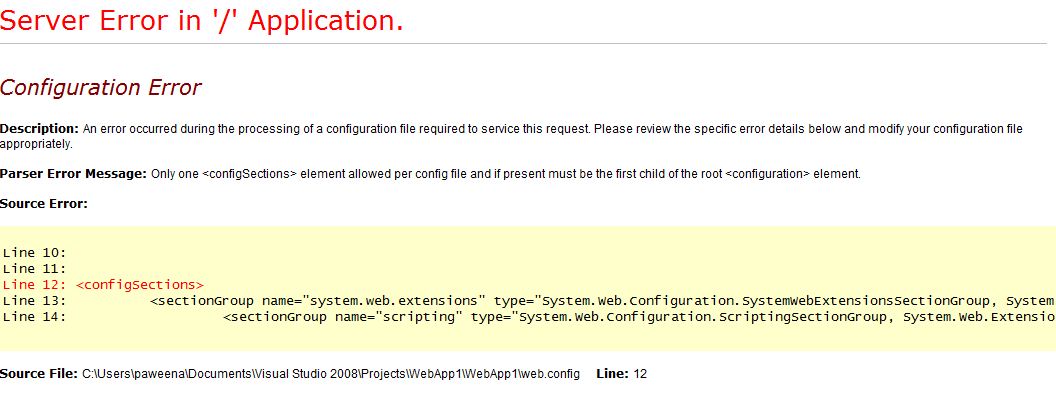Screen dimensions: 1056x399
Task: Click the "Configuration Error" italic heading
Action: tap(100, 88)
